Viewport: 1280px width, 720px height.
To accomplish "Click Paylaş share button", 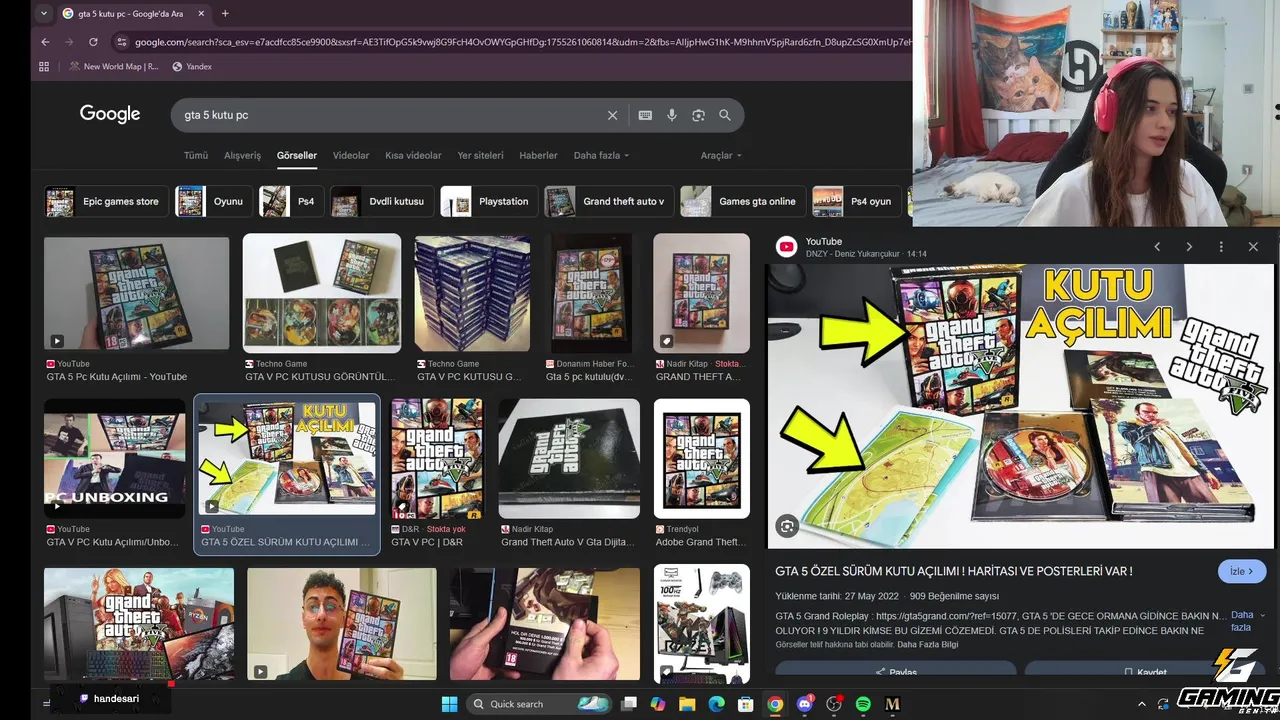I will [x=896, y=672].
